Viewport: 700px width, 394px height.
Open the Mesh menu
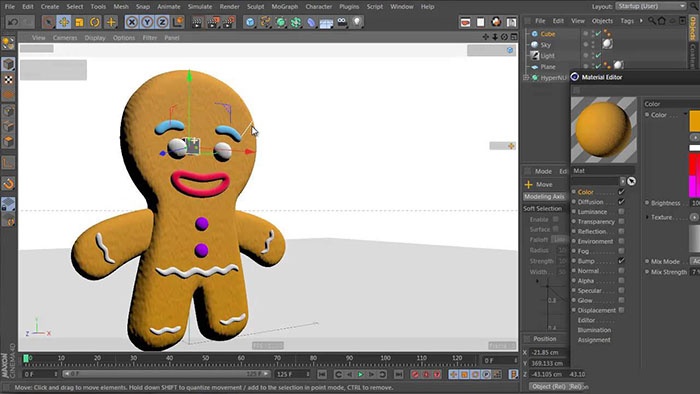[x=121, y=7]
